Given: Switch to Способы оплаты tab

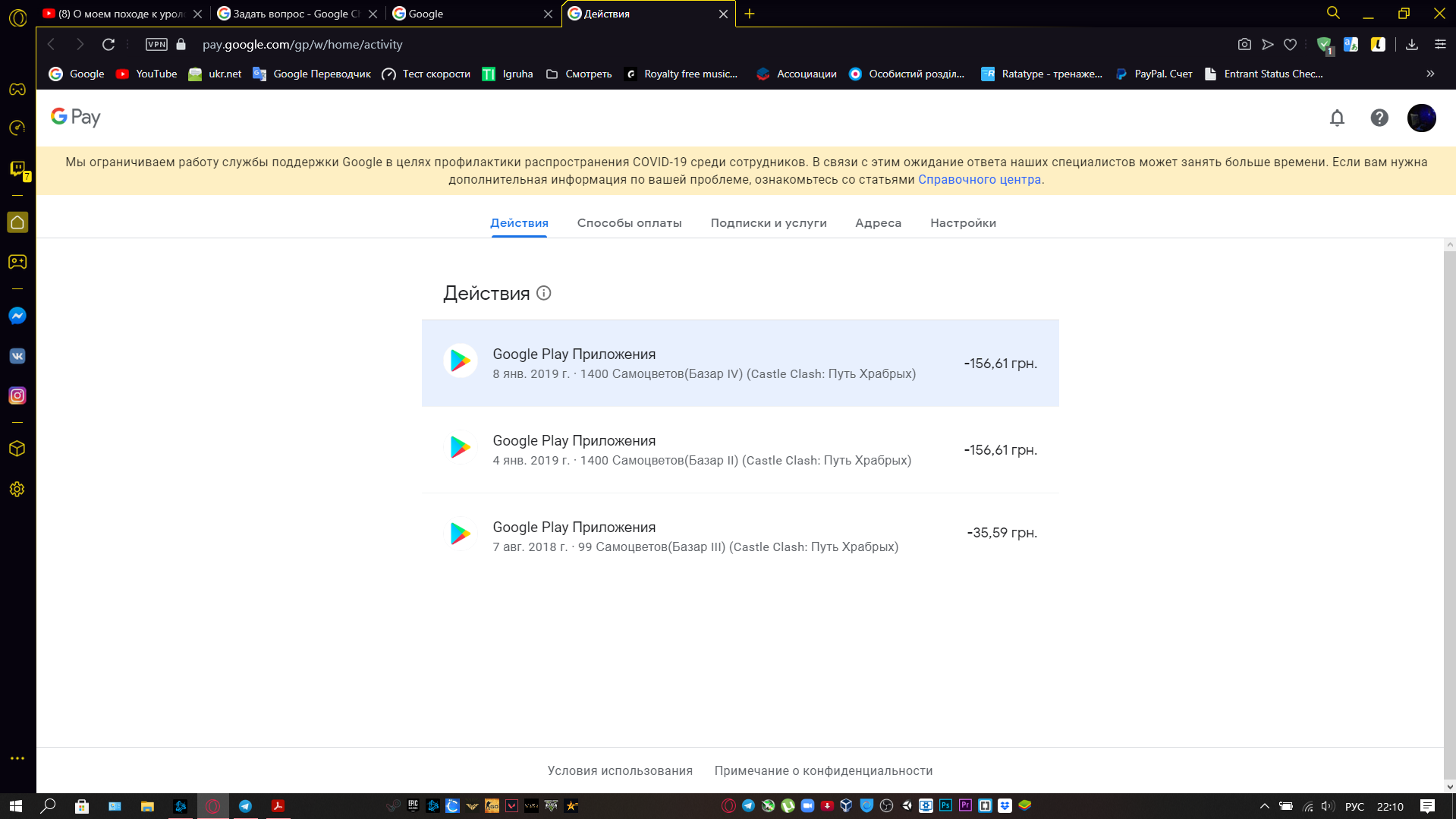Looking at the screenshot, I should pyautogui.click(x=629, y=223).
